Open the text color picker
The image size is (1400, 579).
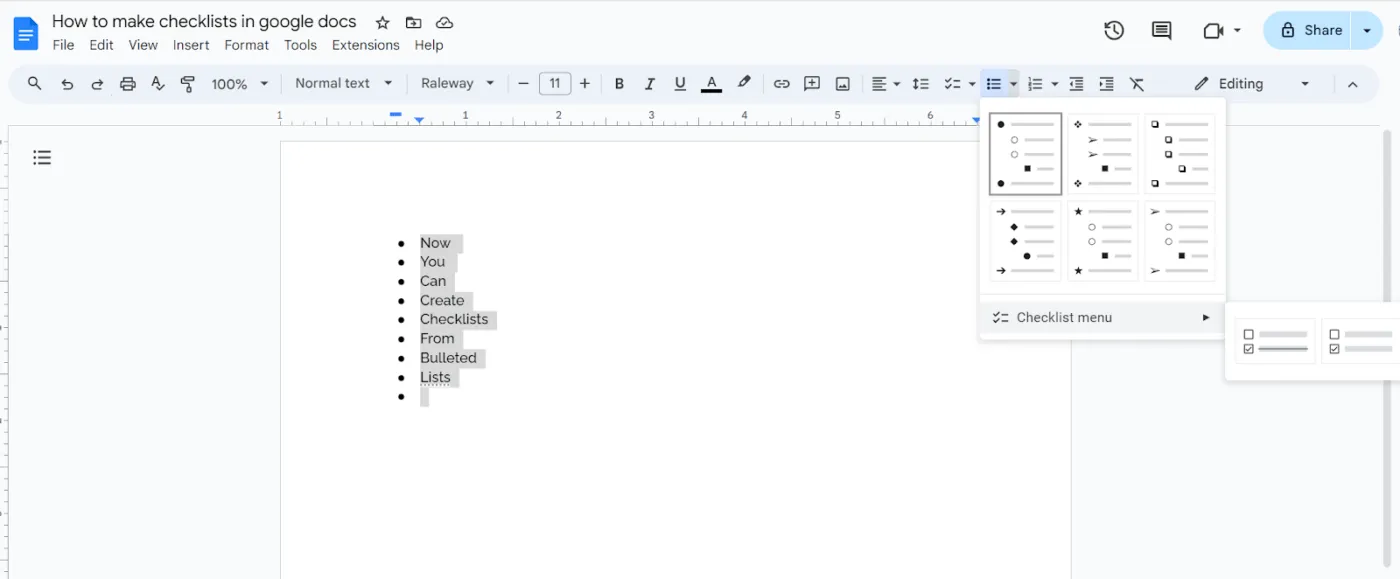(711, 83)
